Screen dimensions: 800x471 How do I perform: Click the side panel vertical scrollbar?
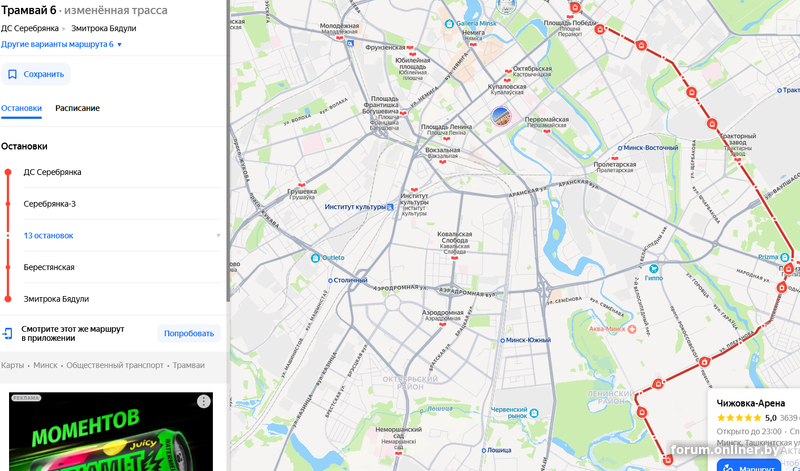coord(228,153)
